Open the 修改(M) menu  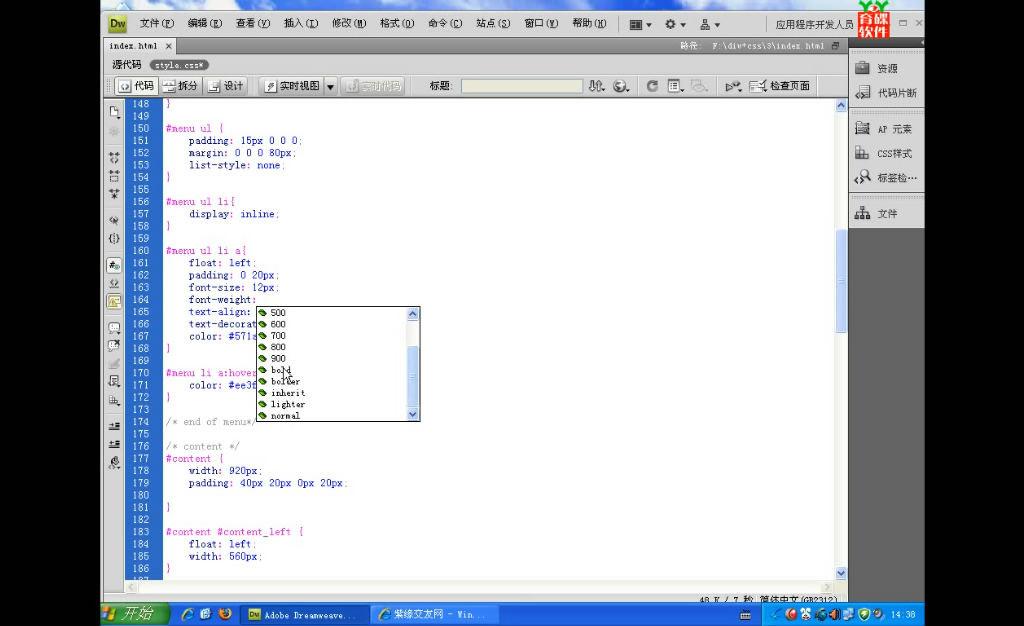tap(349, 23)
